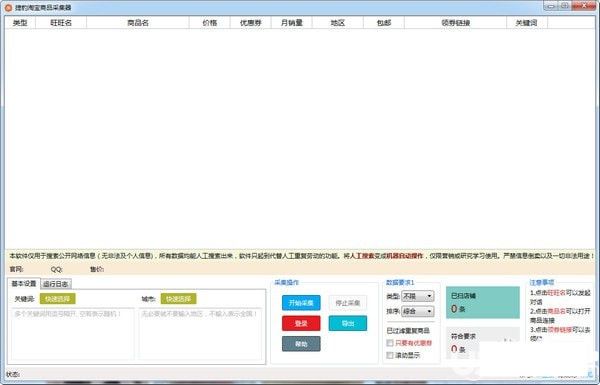Click the 领券链接 column header

coord(455,23)
